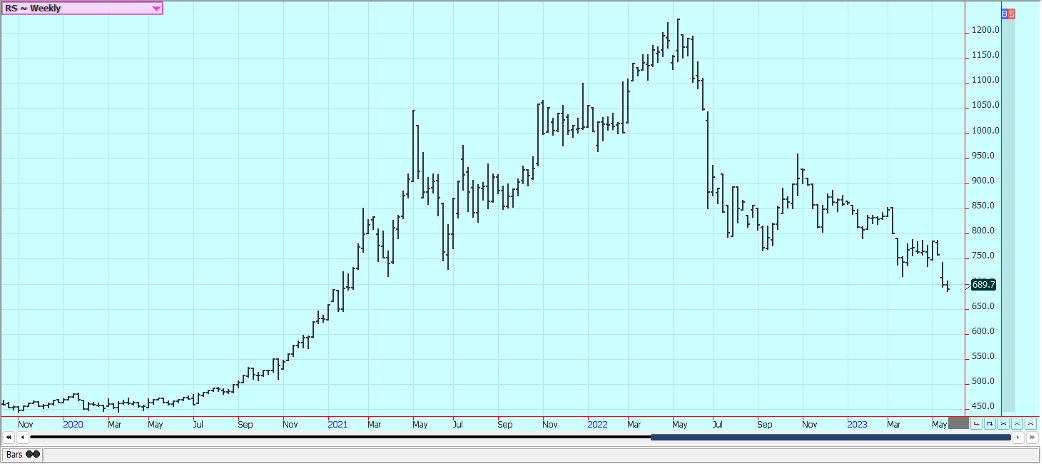Click the 689.7 current price label
The image size is (1042, 464).
click(984, 285)
